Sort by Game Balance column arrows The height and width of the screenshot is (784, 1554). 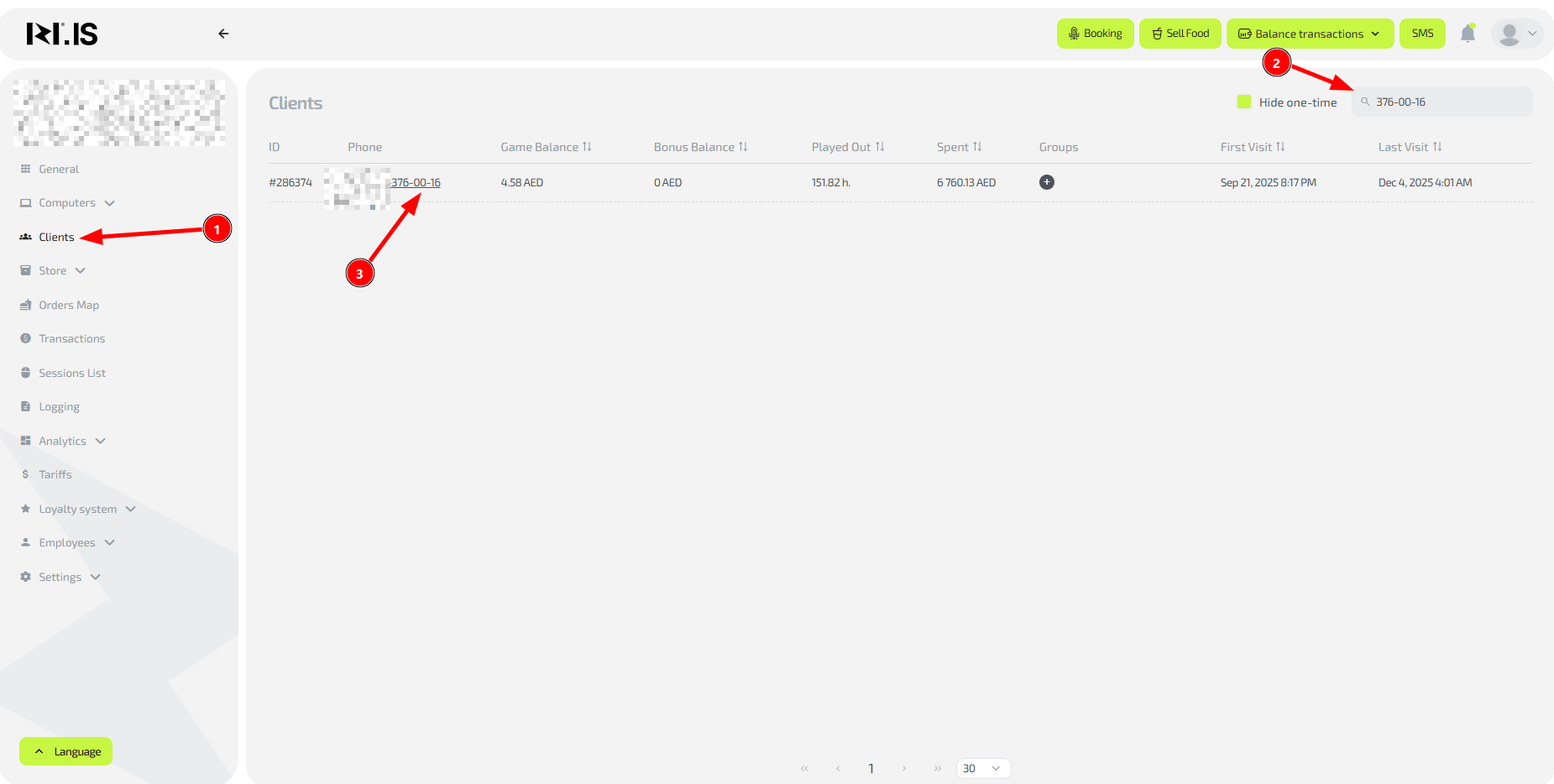(x=587, y=147)
